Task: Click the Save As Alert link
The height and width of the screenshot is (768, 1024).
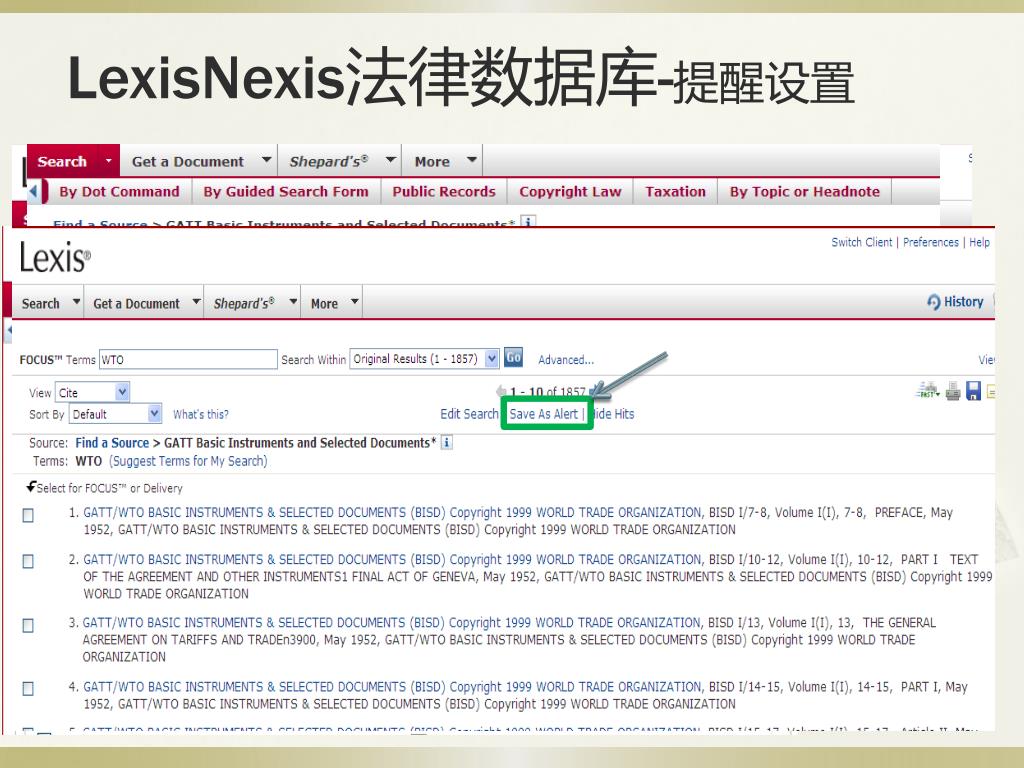Action: click(x=543, y=413)
